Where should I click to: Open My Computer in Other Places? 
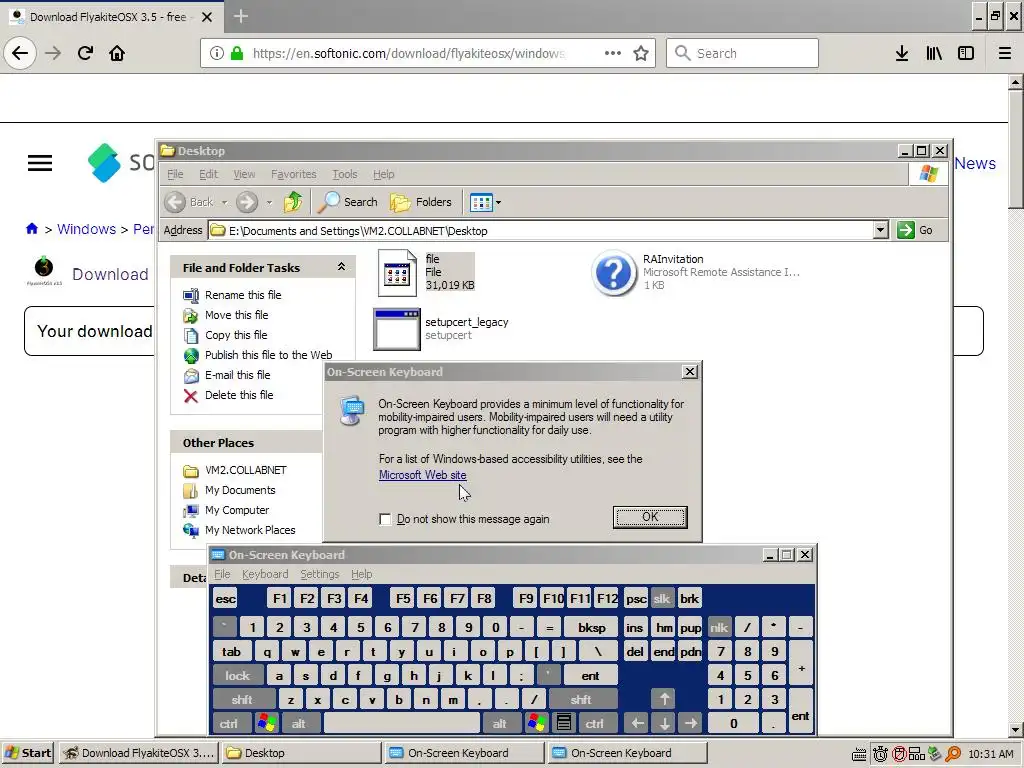pos(237,511)
